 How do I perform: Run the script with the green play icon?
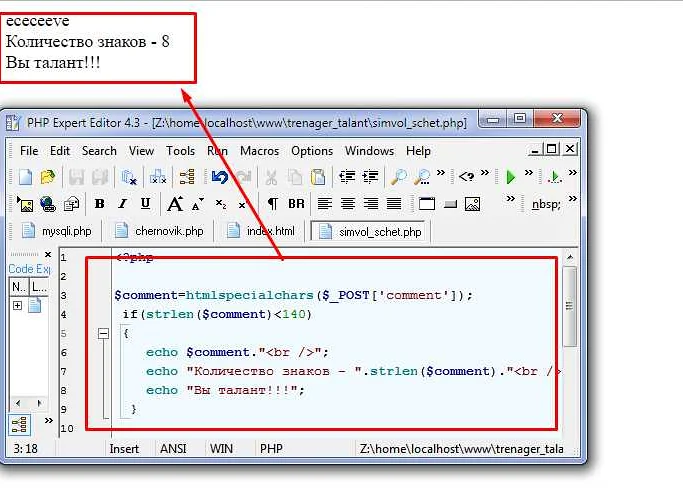[x=511, y=177]
